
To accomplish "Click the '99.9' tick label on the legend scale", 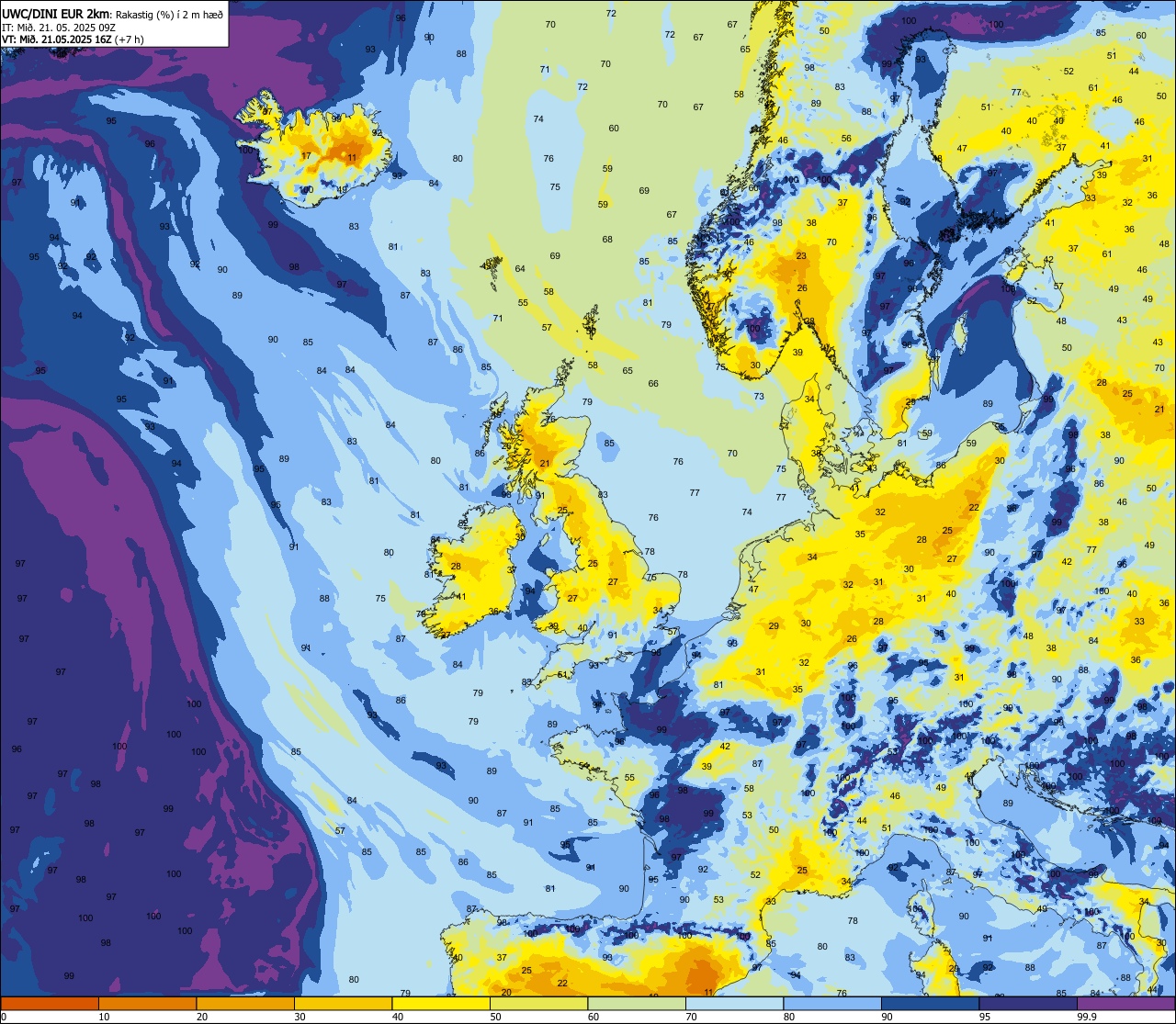I will pos(1087,1017).
